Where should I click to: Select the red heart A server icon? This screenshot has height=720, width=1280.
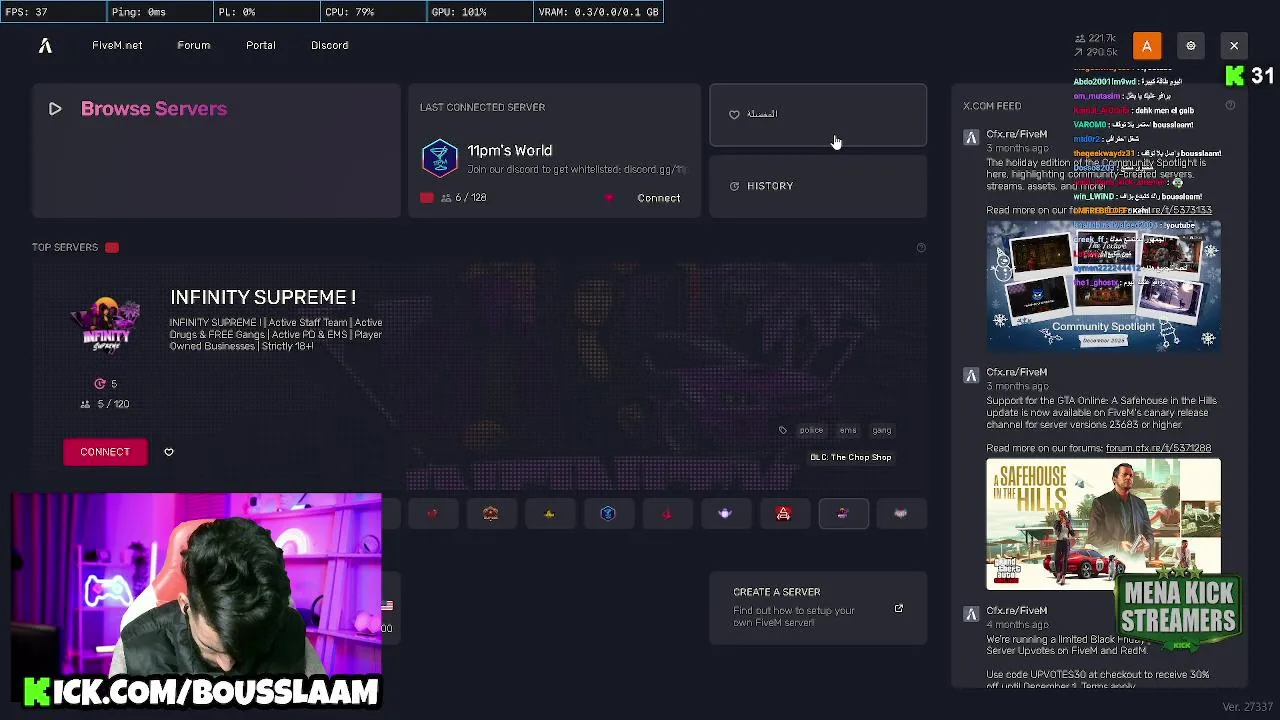point(784,513)
